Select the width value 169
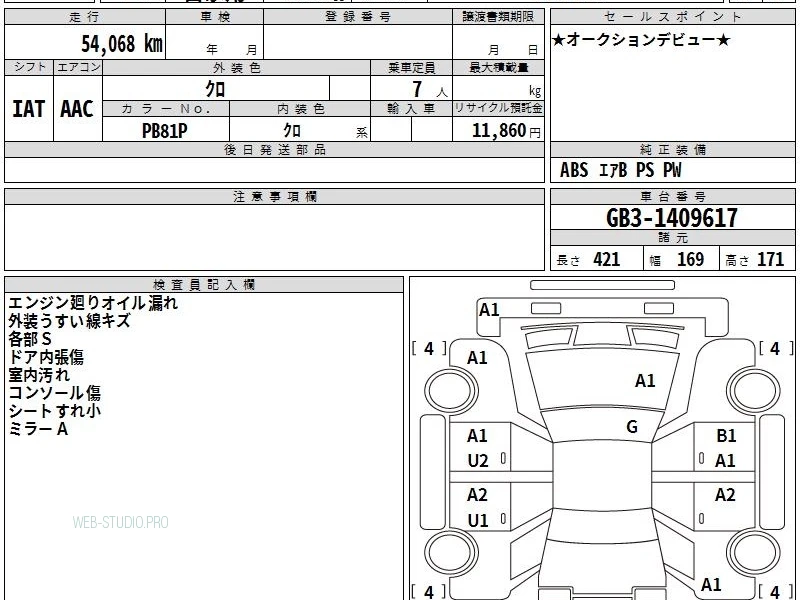 [690, 259]
